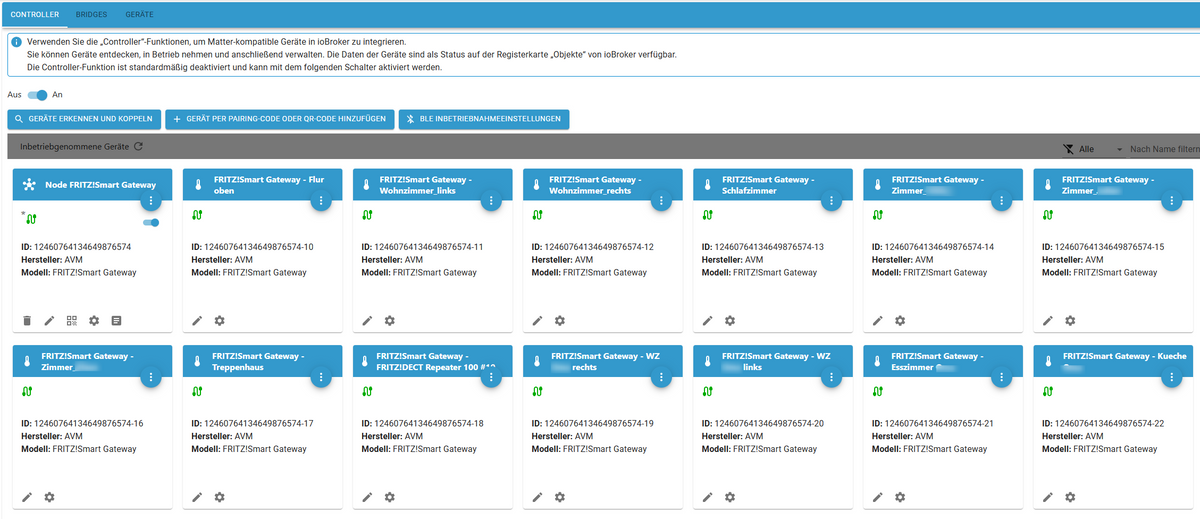Click thermometer icon on Schlafzimmer card header

pyautogui.click(x=708, y=185)
